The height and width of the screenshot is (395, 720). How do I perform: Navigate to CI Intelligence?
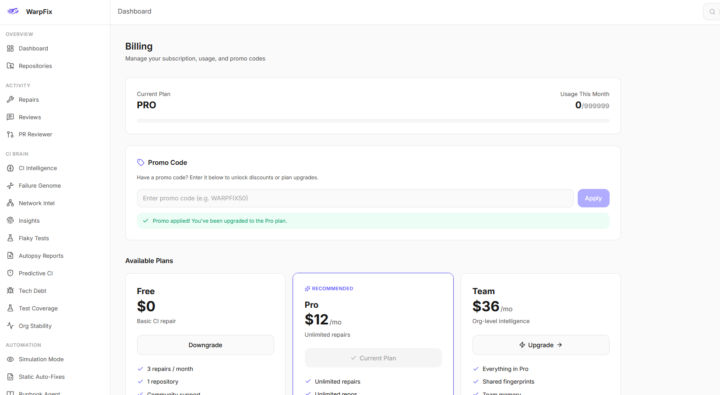click(x=38, y=168)
